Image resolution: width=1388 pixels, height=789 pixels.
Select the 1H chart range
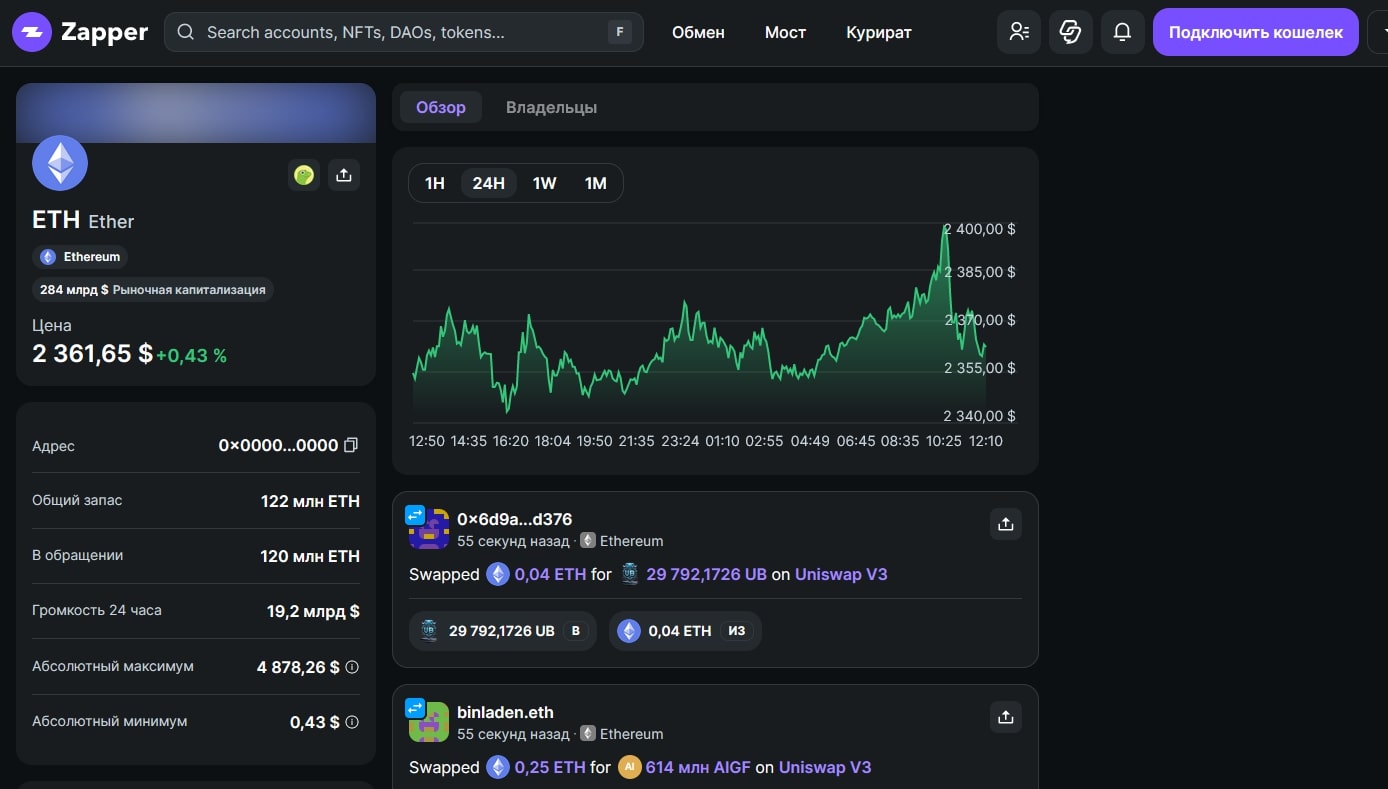(435, 183)
